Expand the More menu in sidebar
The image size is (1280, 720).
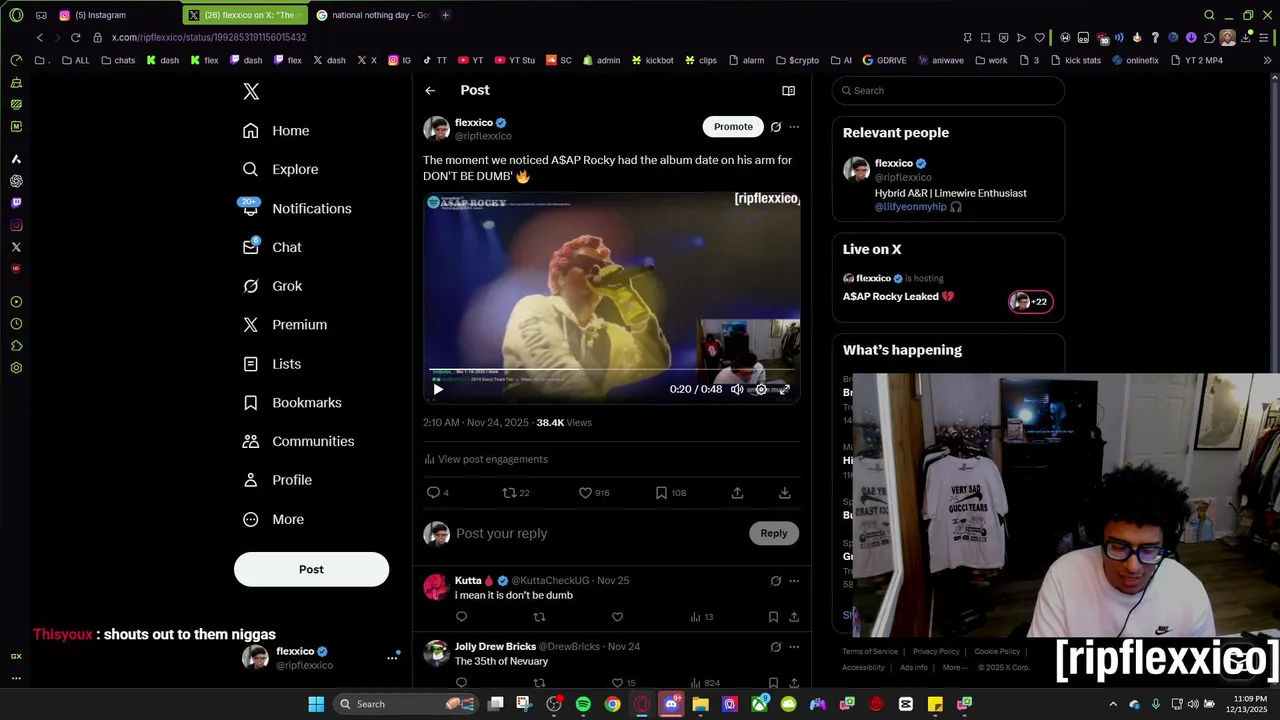(273, 519)
